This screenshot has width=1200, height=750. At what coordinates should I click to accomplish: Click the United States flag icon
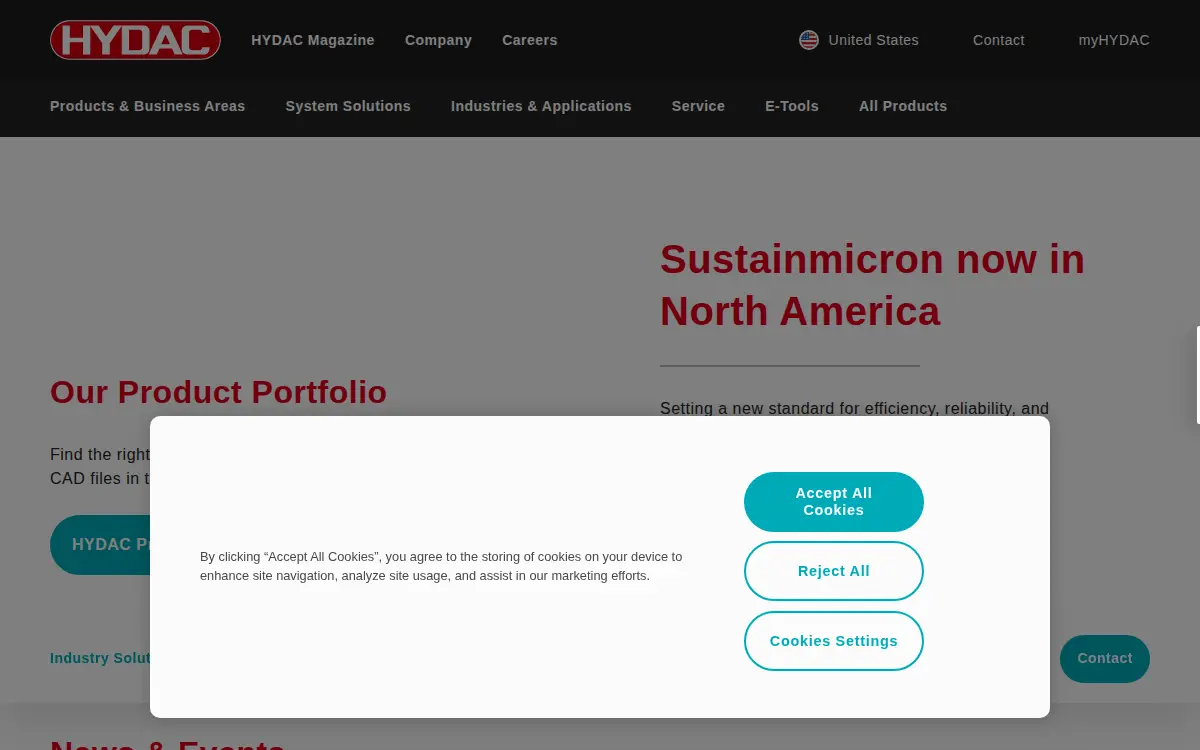pyautogui.click(x=809, y=40)
